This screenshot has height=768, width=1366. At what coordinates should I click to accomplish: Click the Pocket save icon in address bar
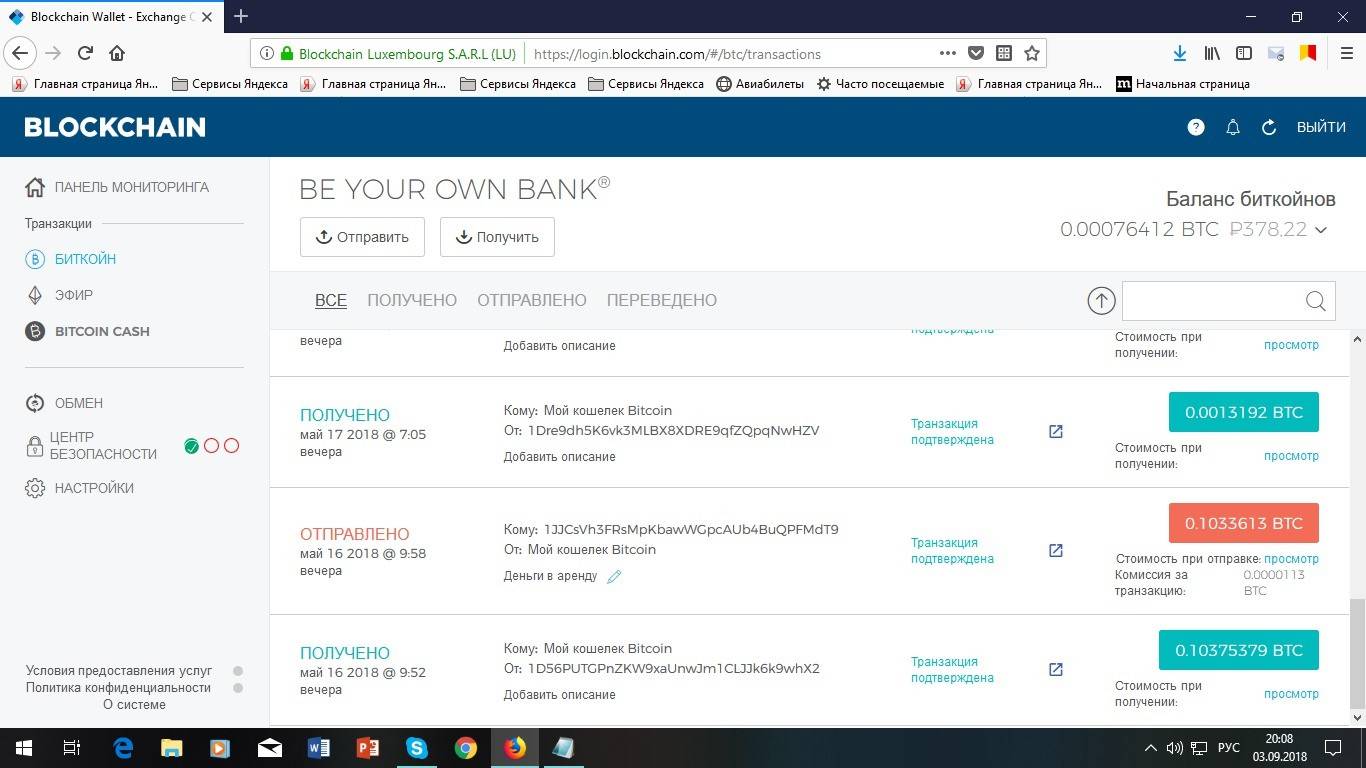point(976,53)
